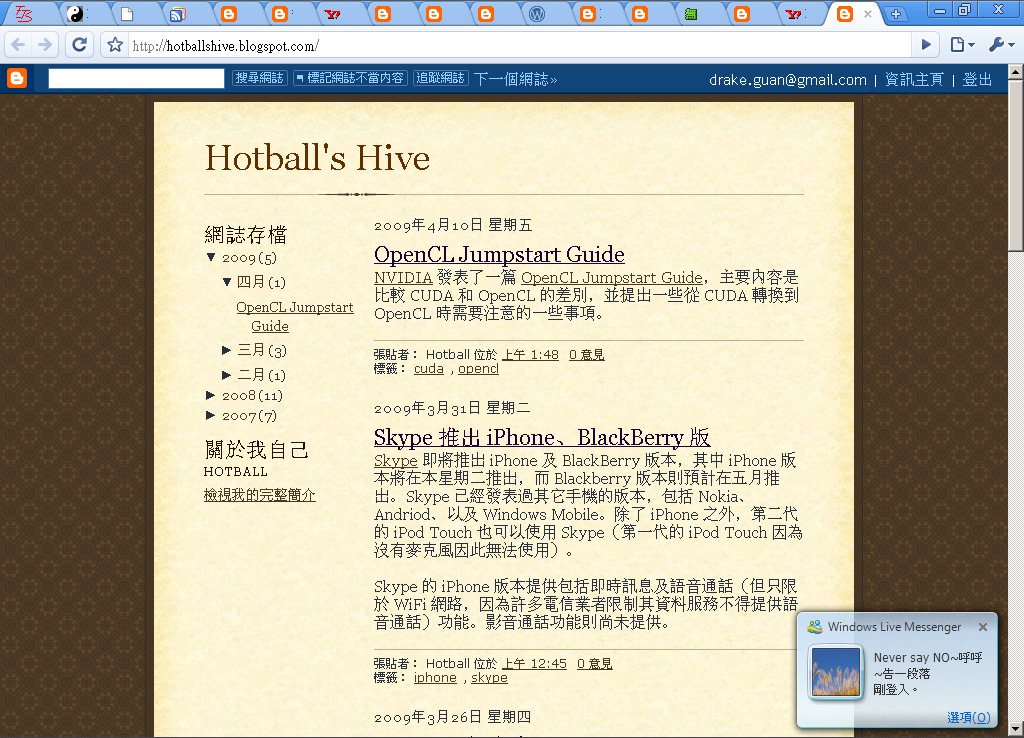Click the Messenger contact avatar thumbnail
Image resolution: width=1024 pixels, height=738 pixels.
(835, 673)
